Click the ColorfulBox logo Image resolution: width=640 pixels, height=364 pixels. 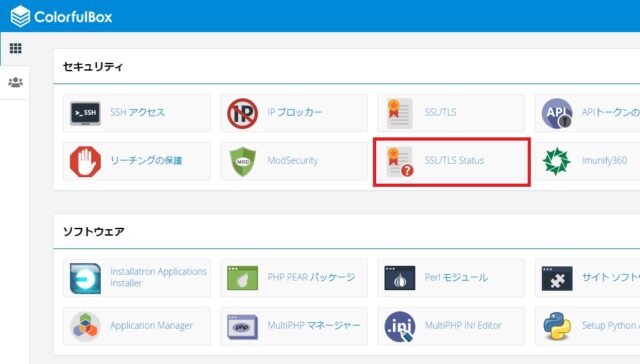point(61,16)
